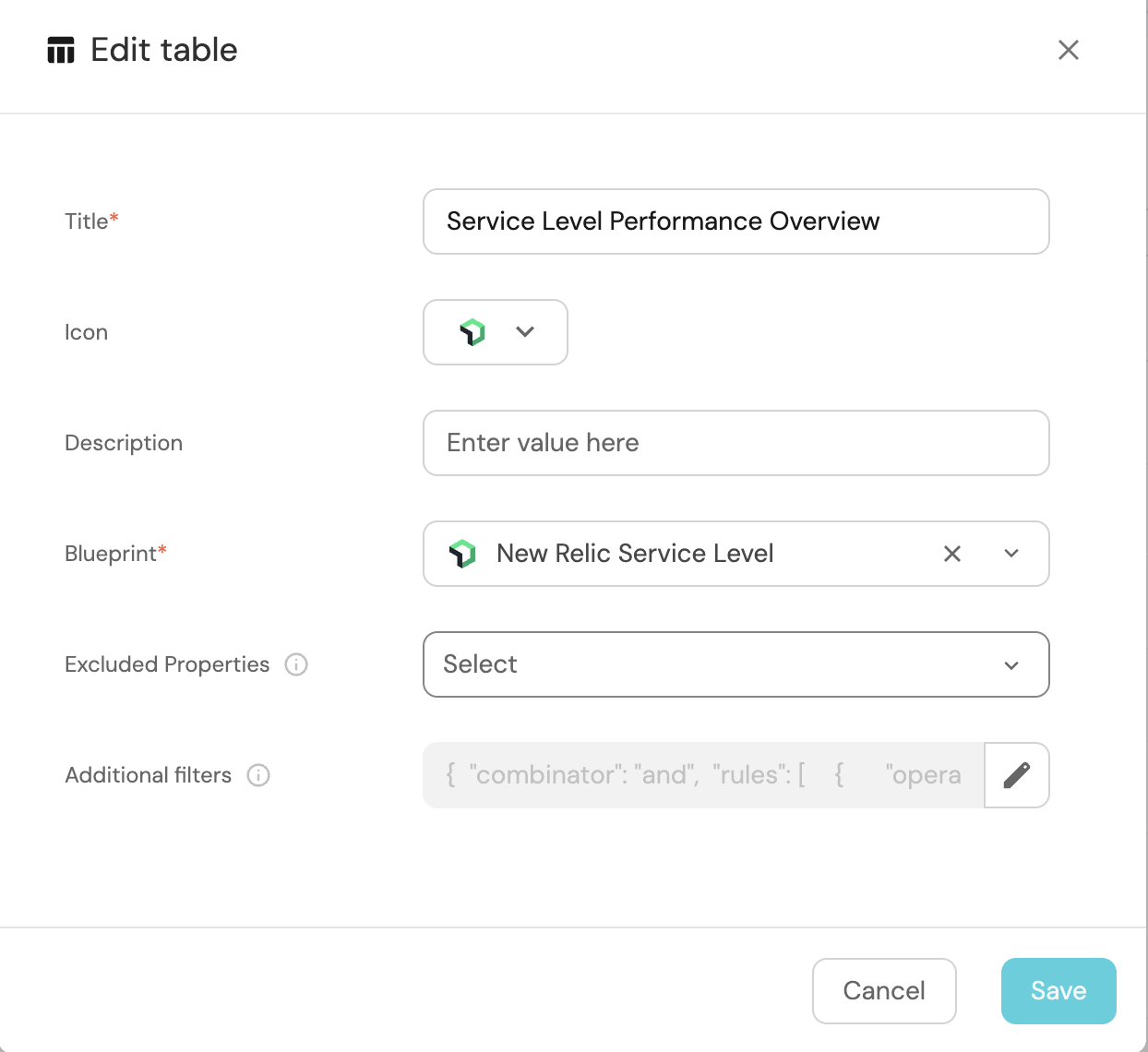
Task: Click the New Relic logo in Icon selector
Action: coord(472,332)
